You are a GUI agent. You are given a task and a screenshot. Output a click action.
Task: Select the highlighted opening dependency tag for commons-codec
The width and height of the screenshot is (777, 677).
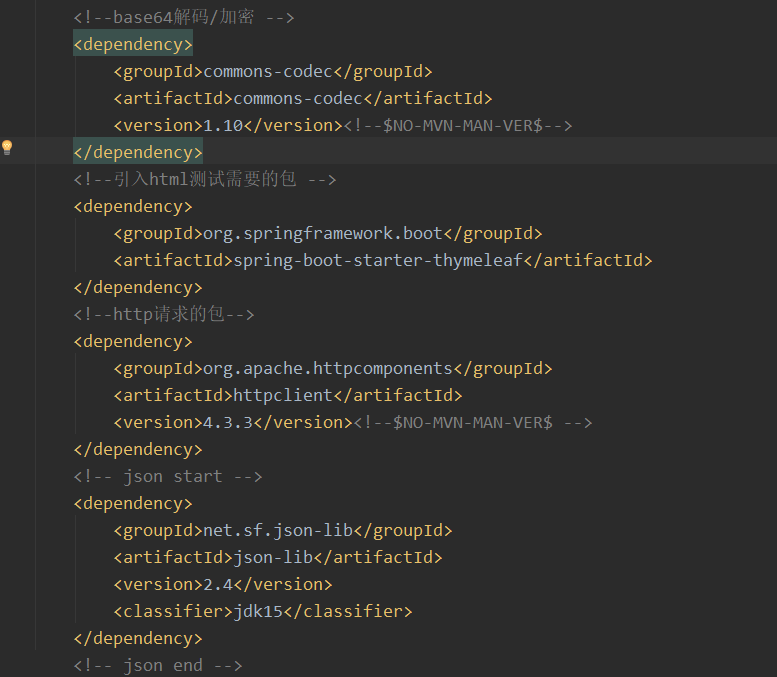[x=133, y=45]
